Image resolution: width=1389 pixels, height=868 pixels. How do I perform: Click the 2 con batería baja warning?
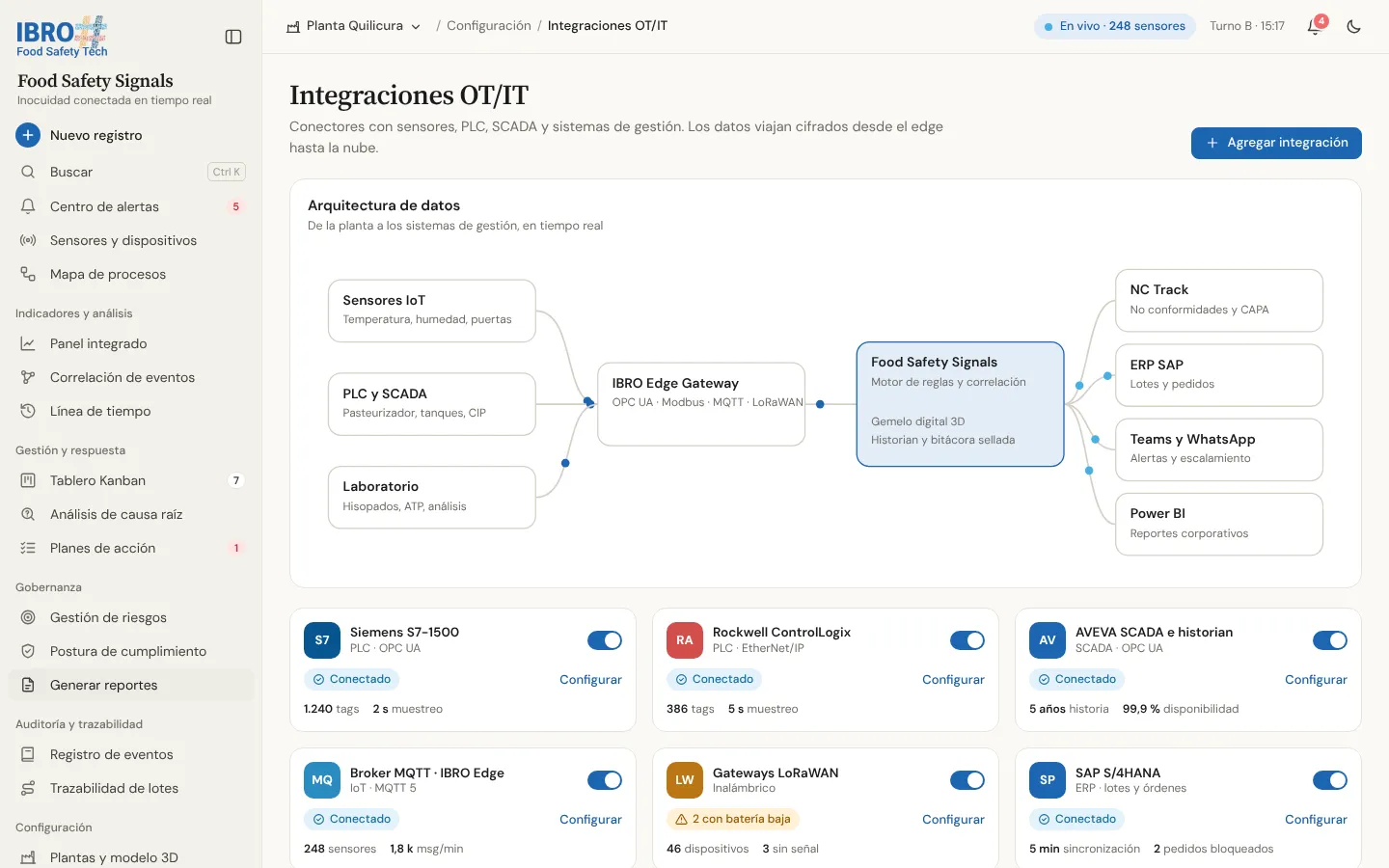[x=733, y=819]
